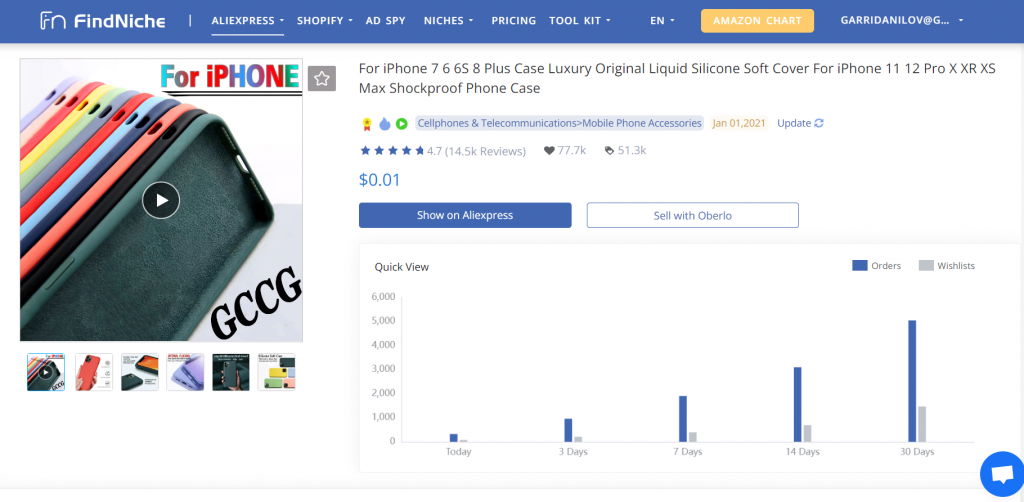Click the heart wishlist count icon
Screen dimensions: 1024x502
[549, 151]
